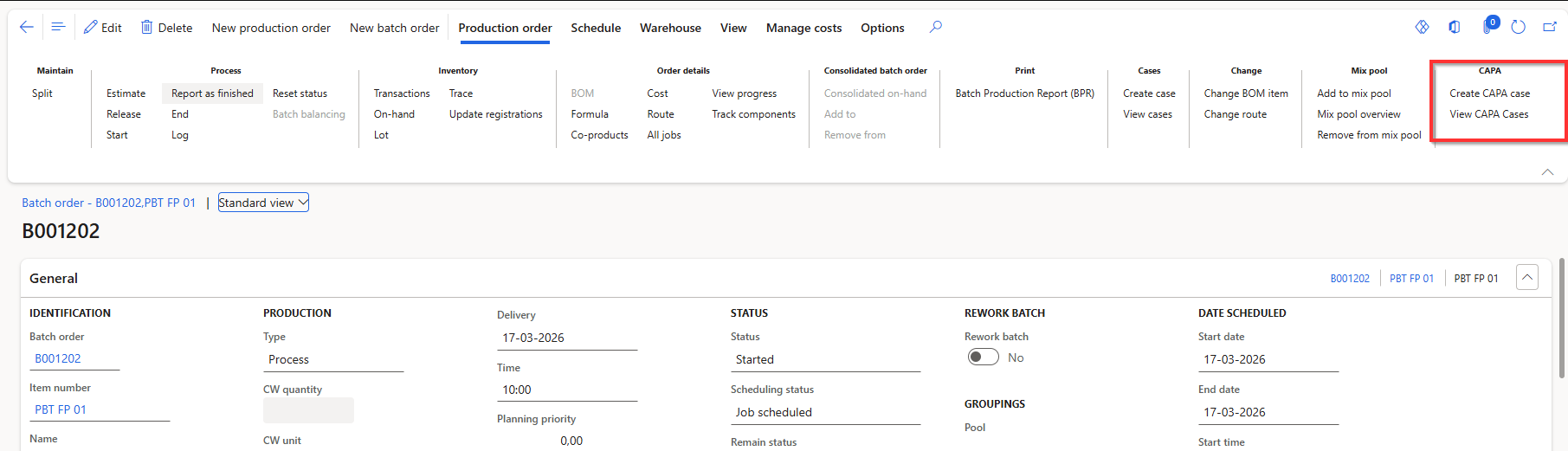
Task: Click Split under Maintain
Action: [x=42, y=93]
